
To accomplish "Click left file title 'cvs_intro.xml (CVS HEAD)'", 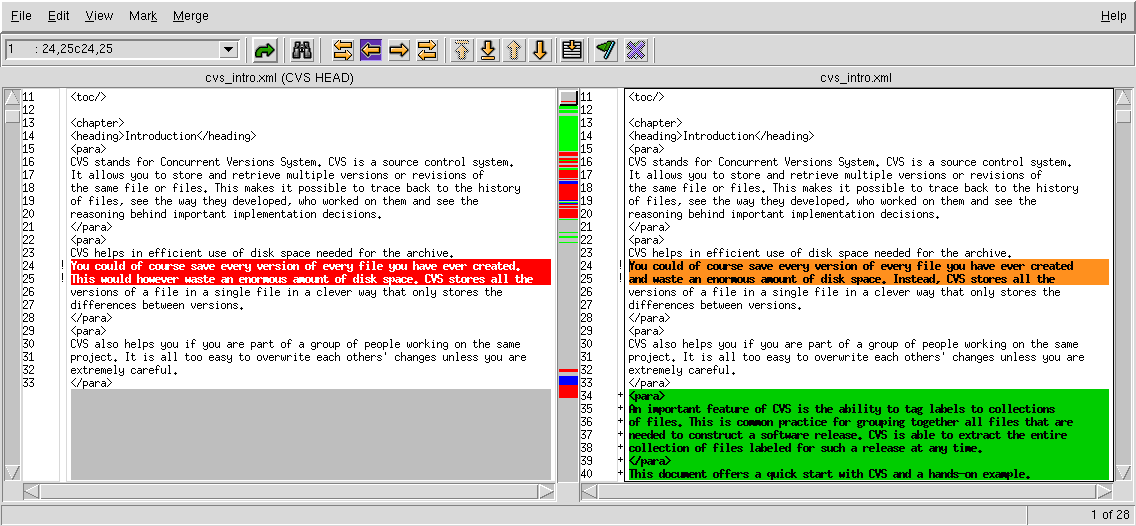I will [279, 78].
